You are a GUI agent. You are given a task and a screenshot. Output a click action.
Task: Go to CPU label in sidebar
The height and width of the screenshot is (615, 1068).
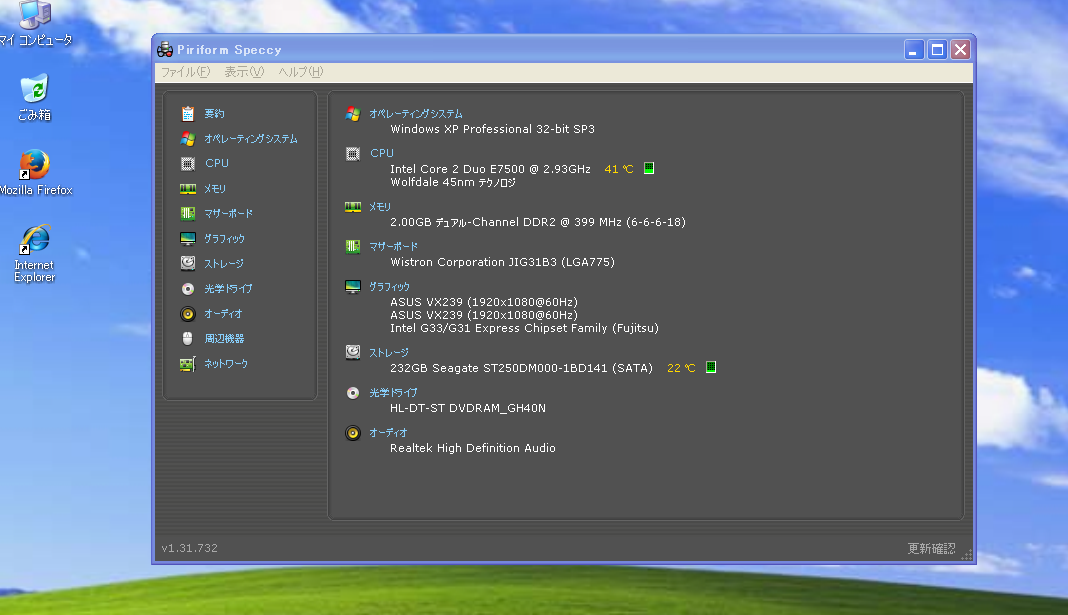point(217,163)
